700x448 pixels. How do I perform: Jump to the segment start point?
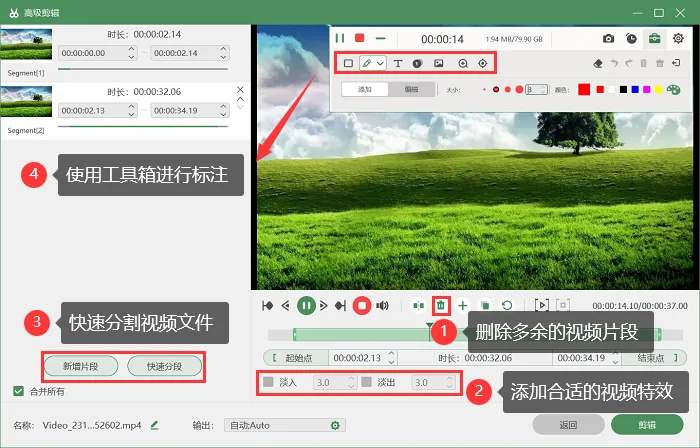coord(267,306)
